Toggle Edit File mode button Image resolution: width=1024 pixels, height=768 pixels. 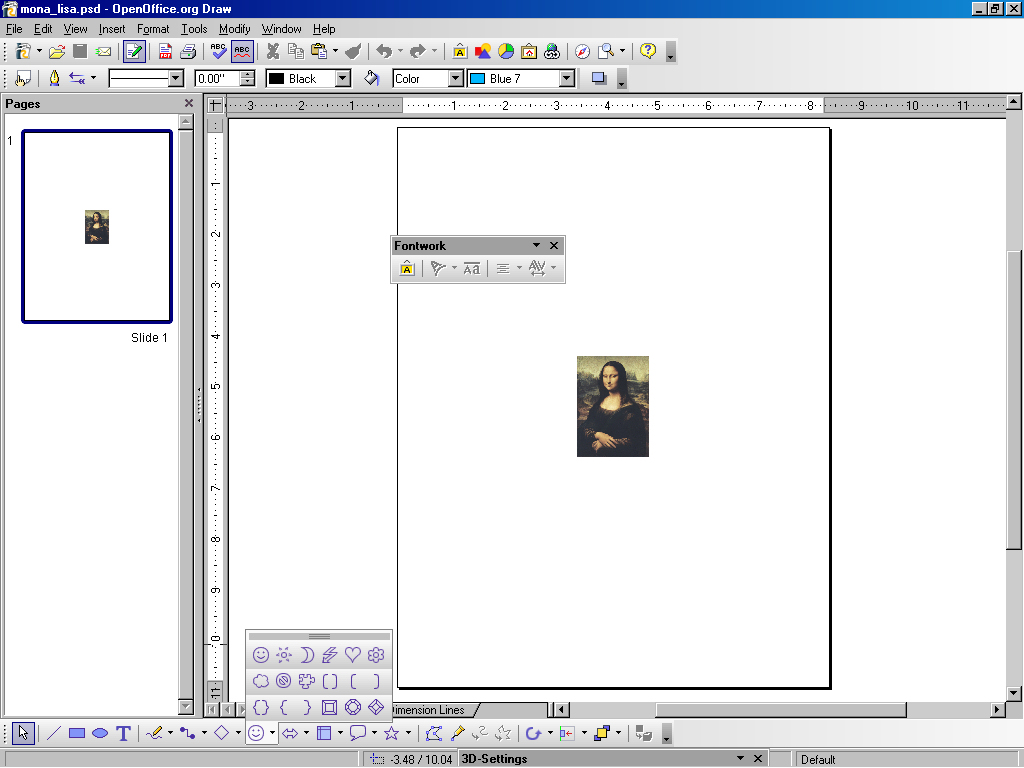(133, 51)
